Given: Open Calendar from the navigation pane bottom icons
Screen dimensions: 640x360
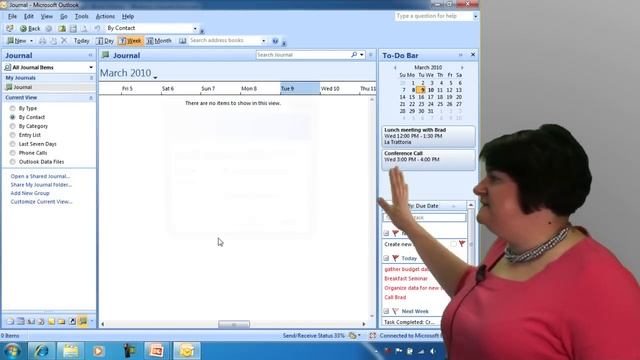Looking at the screenshot, I should 20,322.
